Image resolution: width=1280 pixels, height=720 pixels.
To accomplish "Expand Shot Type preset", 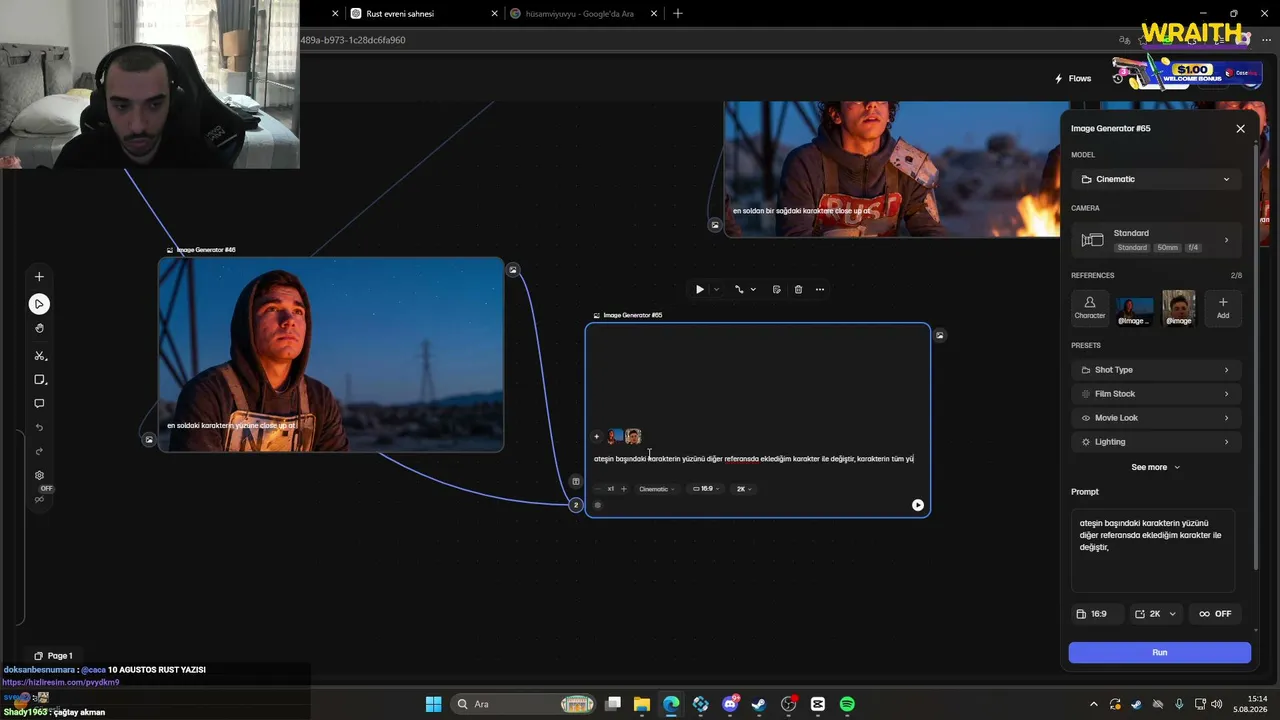I will [x=1156, y=370].
